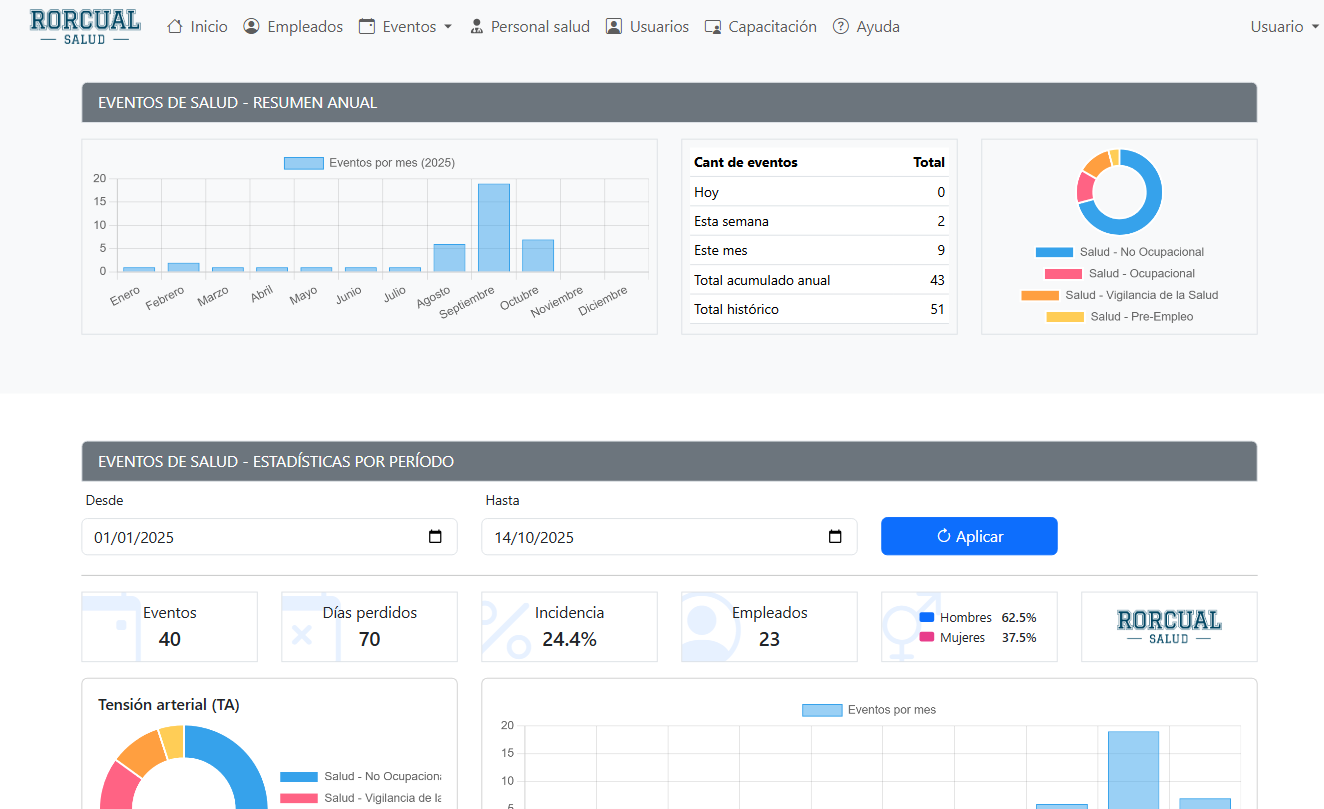Click the Personal salud staff icon
Viewport: 1324px width, 809px height.
(x=476, y=27)
